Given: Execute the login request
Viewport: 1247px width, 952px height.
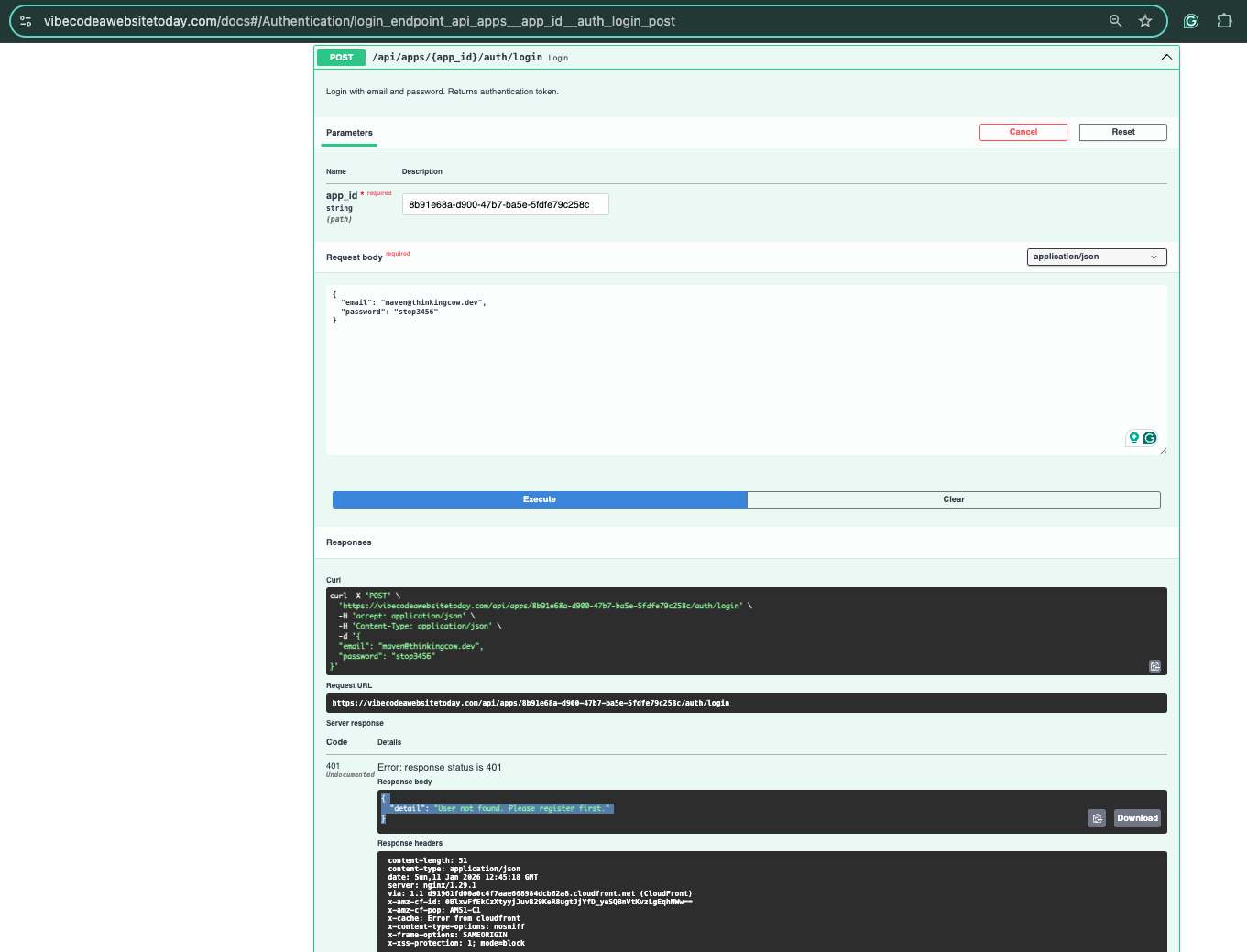Looking at the screenshot, I should click(539, 499).
